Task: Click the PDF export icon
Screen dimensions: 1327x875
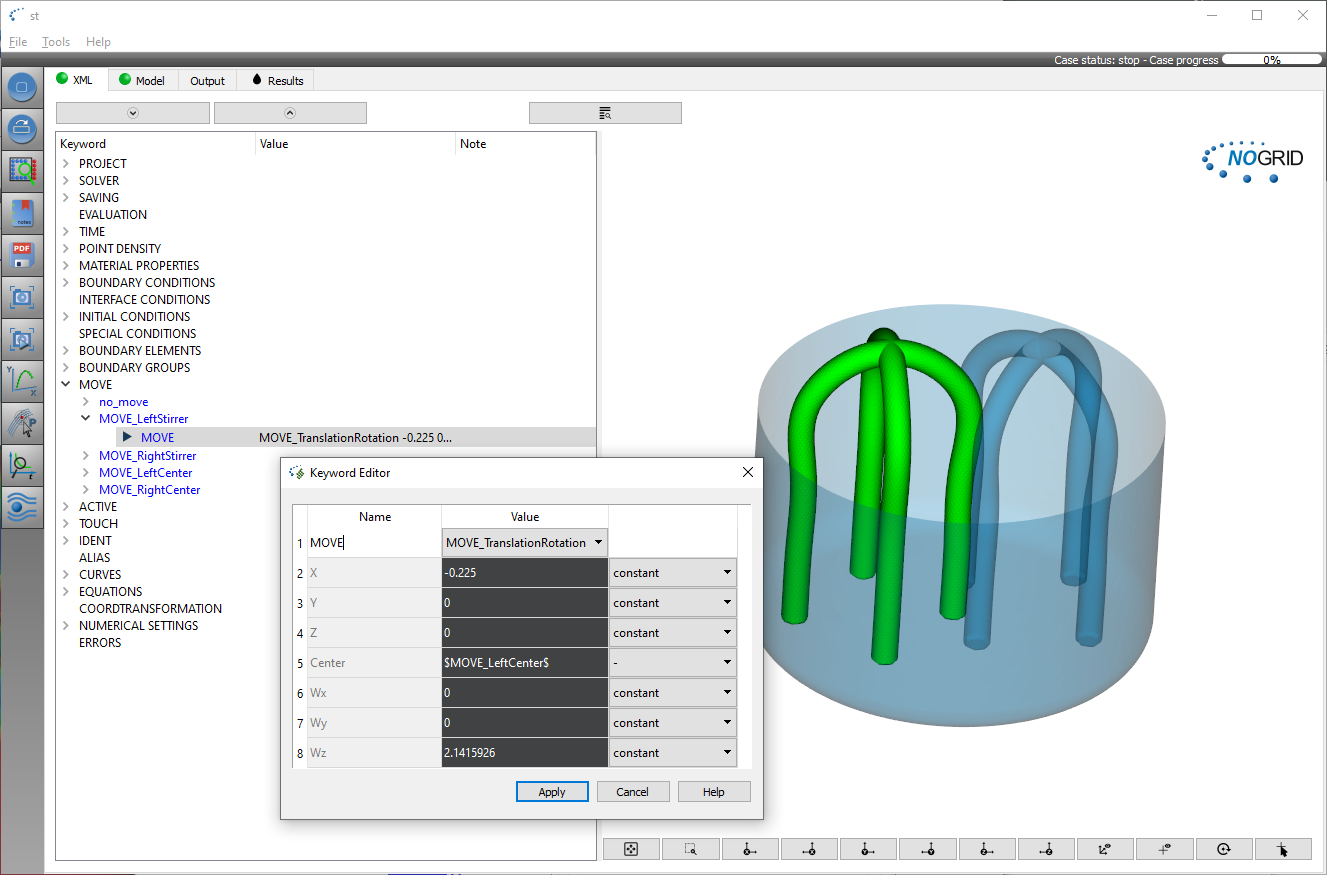Action: coord(22,254)
